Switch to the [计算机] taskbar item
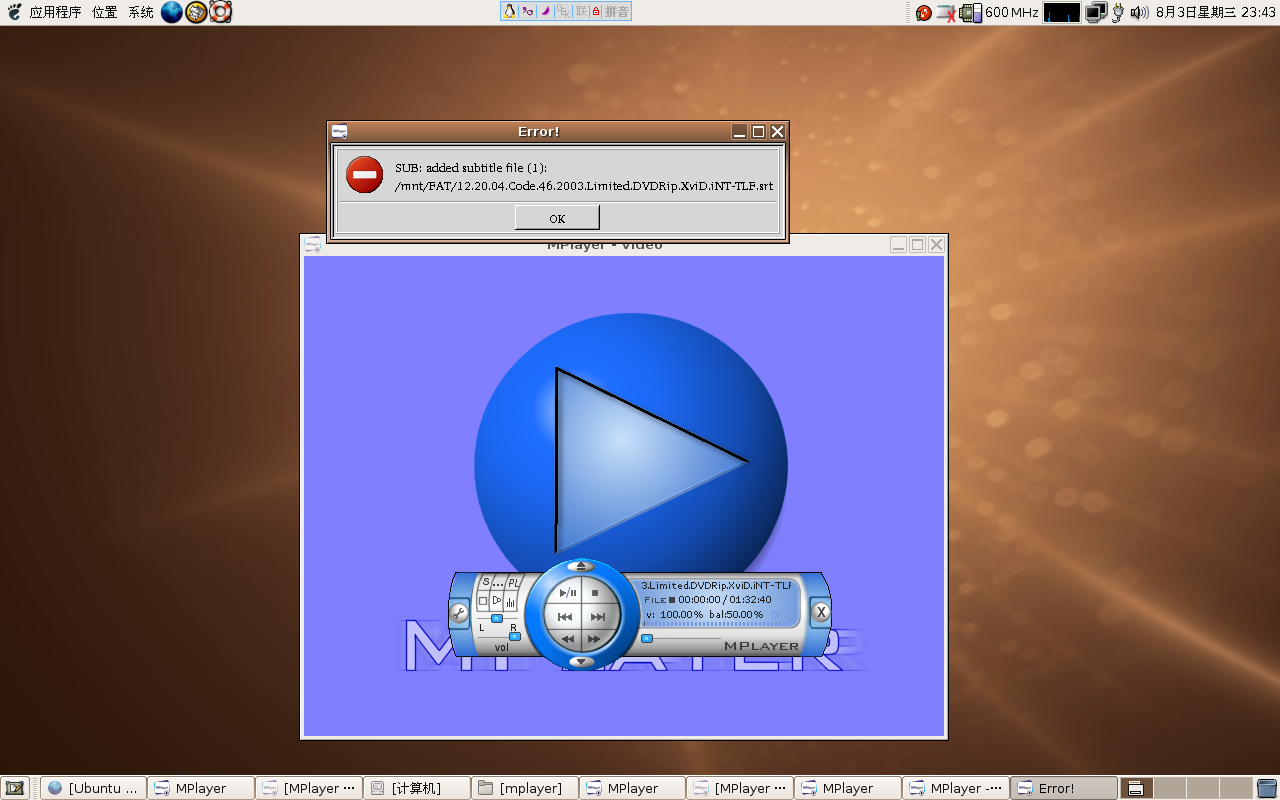 click(417, 788)
